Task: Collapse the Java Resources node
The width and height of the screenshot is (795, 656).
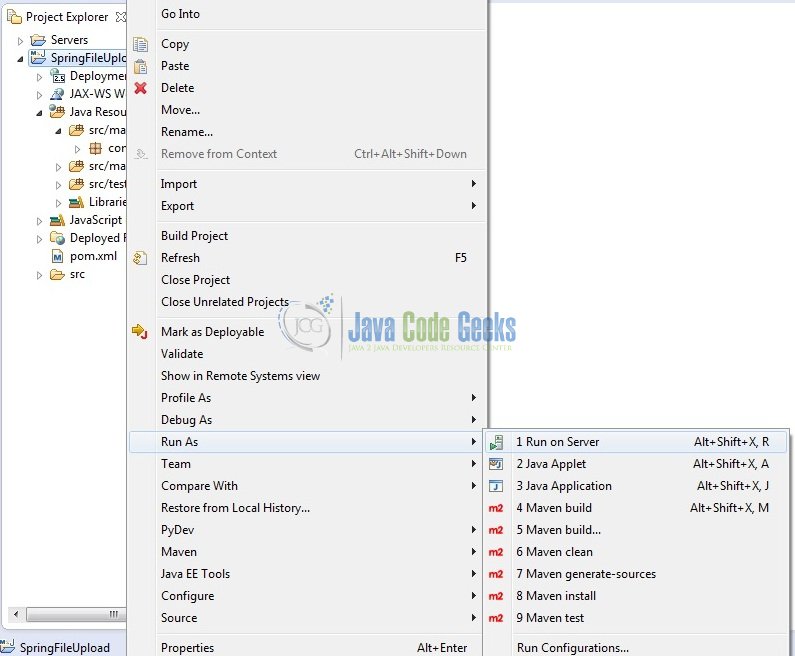Action: (40, 114)
